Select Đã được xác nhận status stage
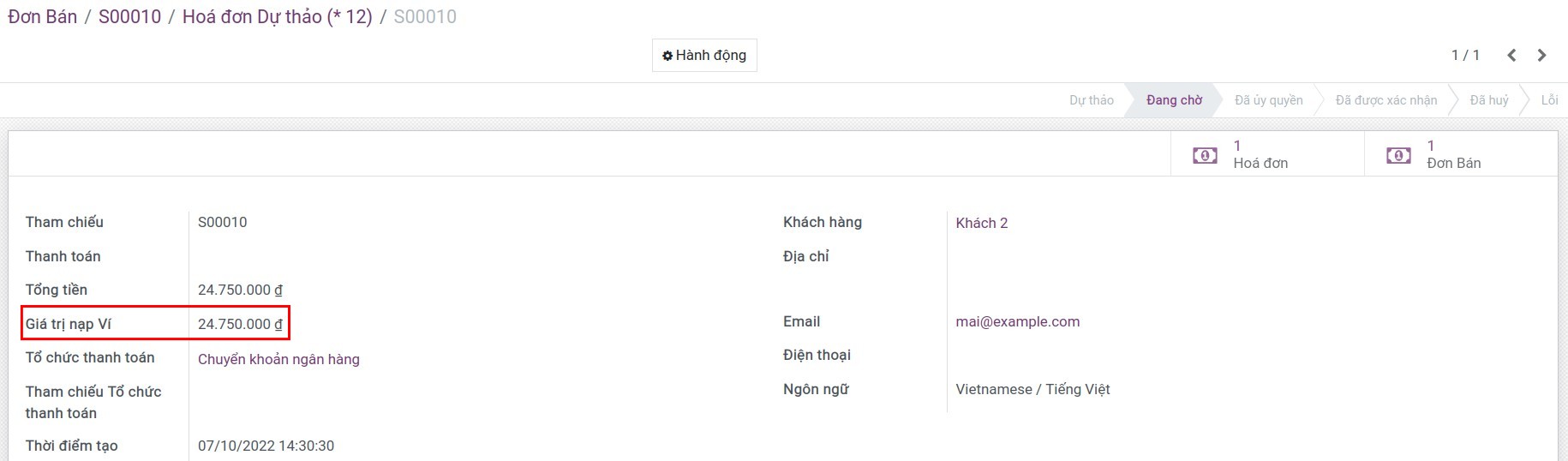Screen dimensions: 1568x461 pos(1385,100)
